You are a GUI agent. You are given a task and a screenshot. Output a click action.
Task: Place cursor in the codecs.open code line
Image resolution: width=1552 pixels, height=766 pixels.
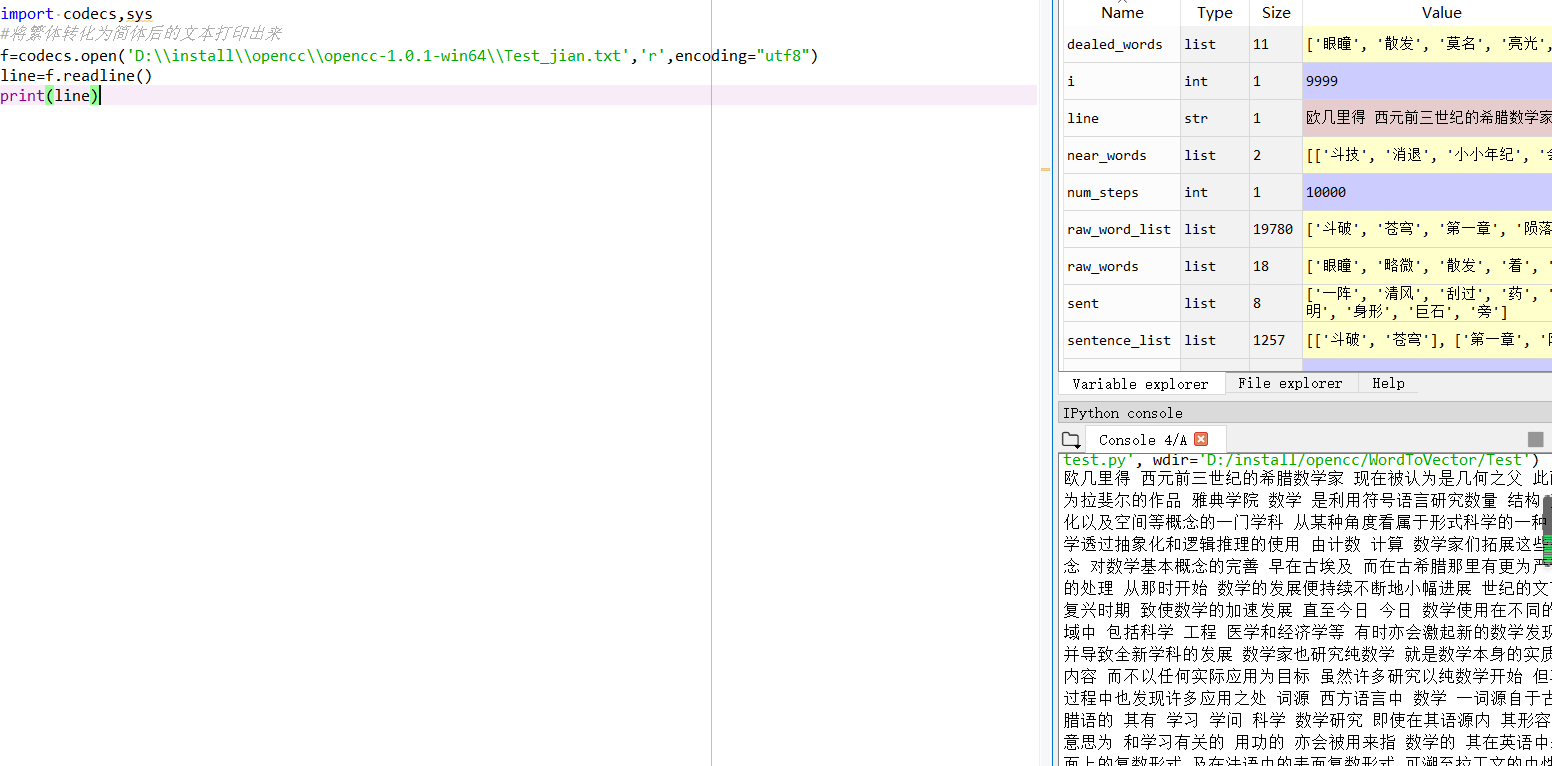(409, 56)
